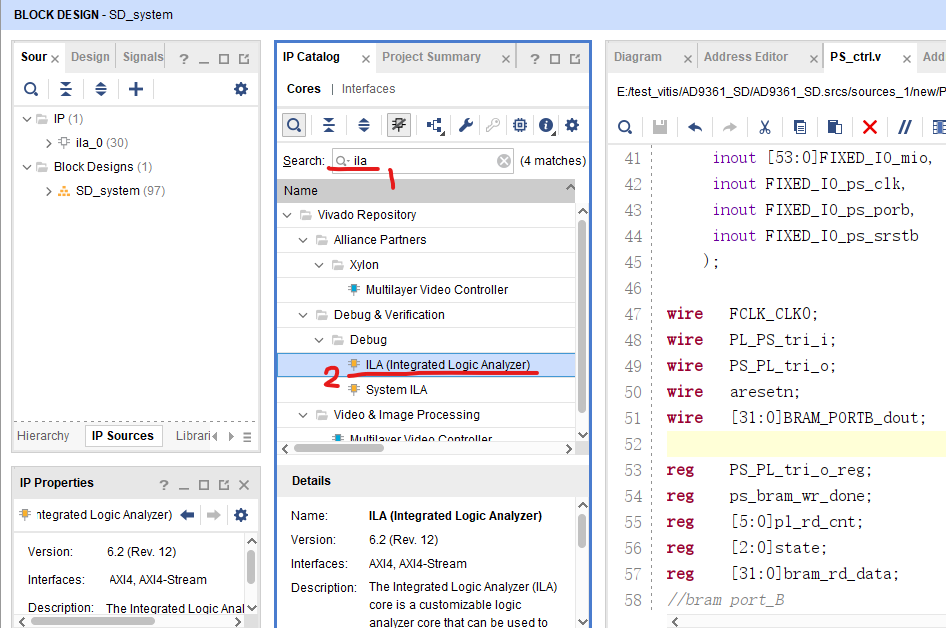Go forward arrow in IP Properties
The width and height of the screenshot is (946, 628).
coord(213,515)
